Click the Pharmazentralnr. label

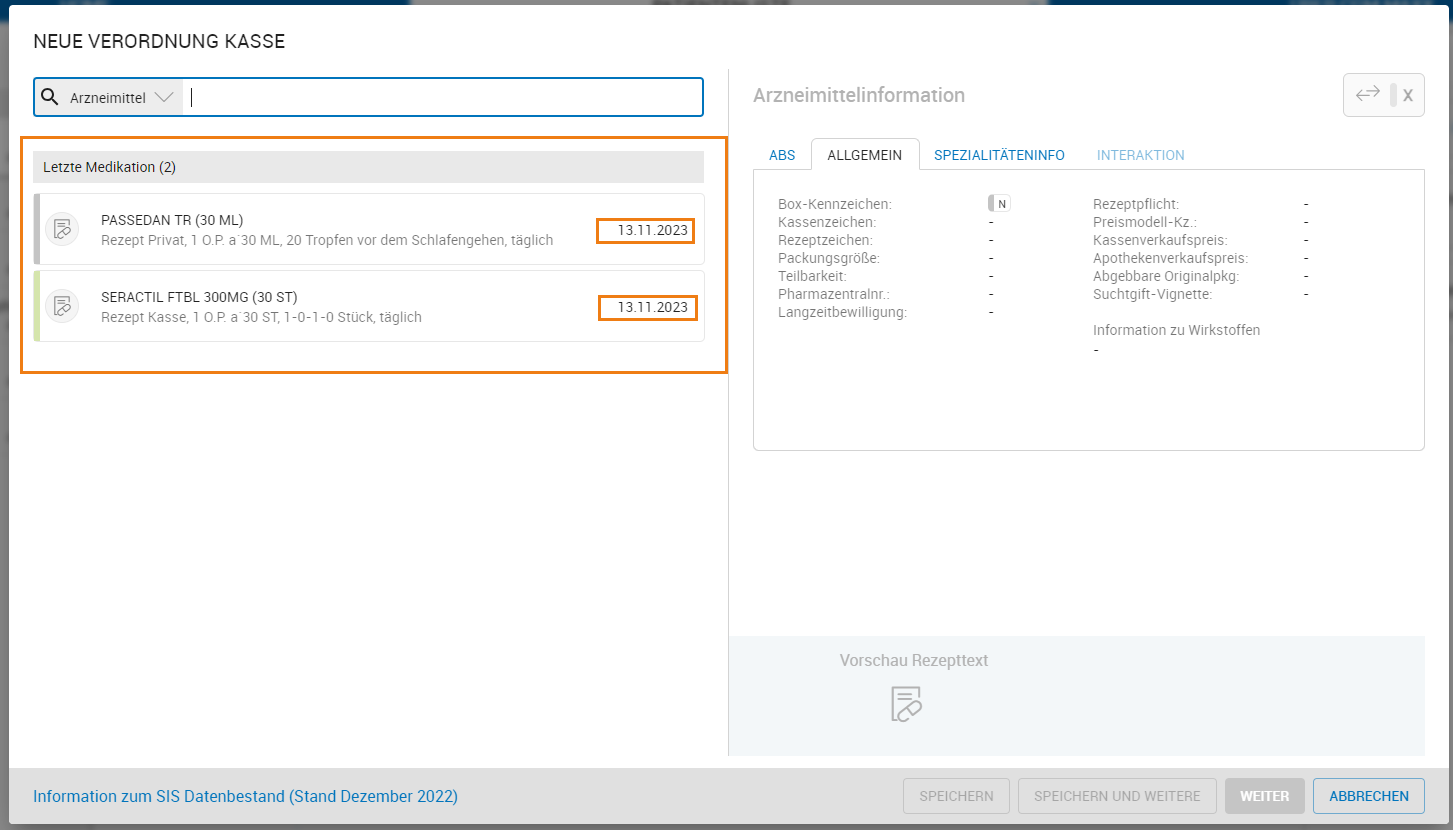pos(834,294)
